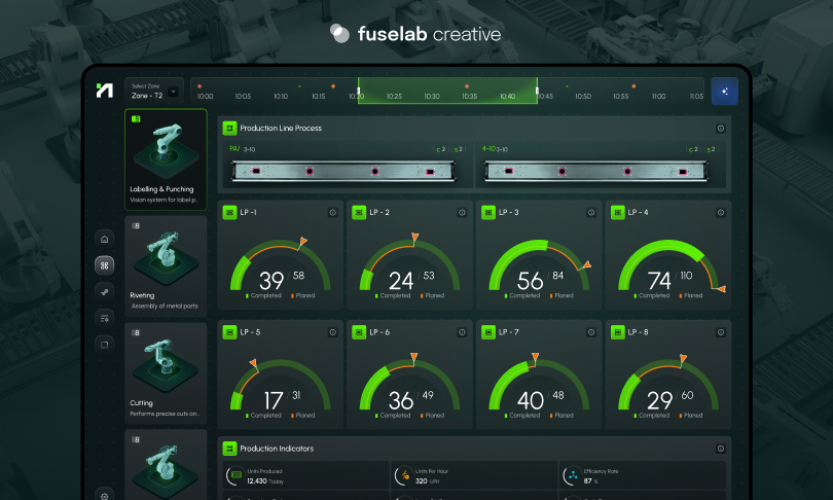Click the left handle of the timeline selection
The image size is (833, 500).
(x=359, y=90)
